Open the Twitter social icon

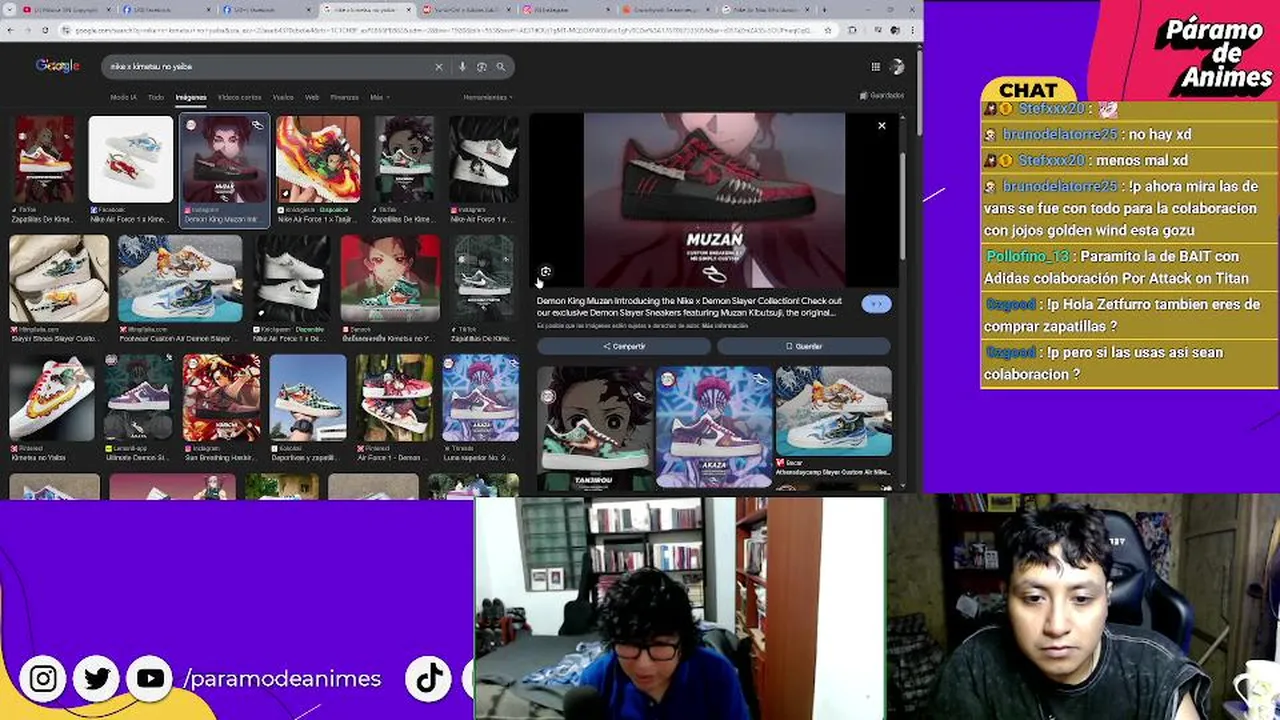(x=97, y=679)
